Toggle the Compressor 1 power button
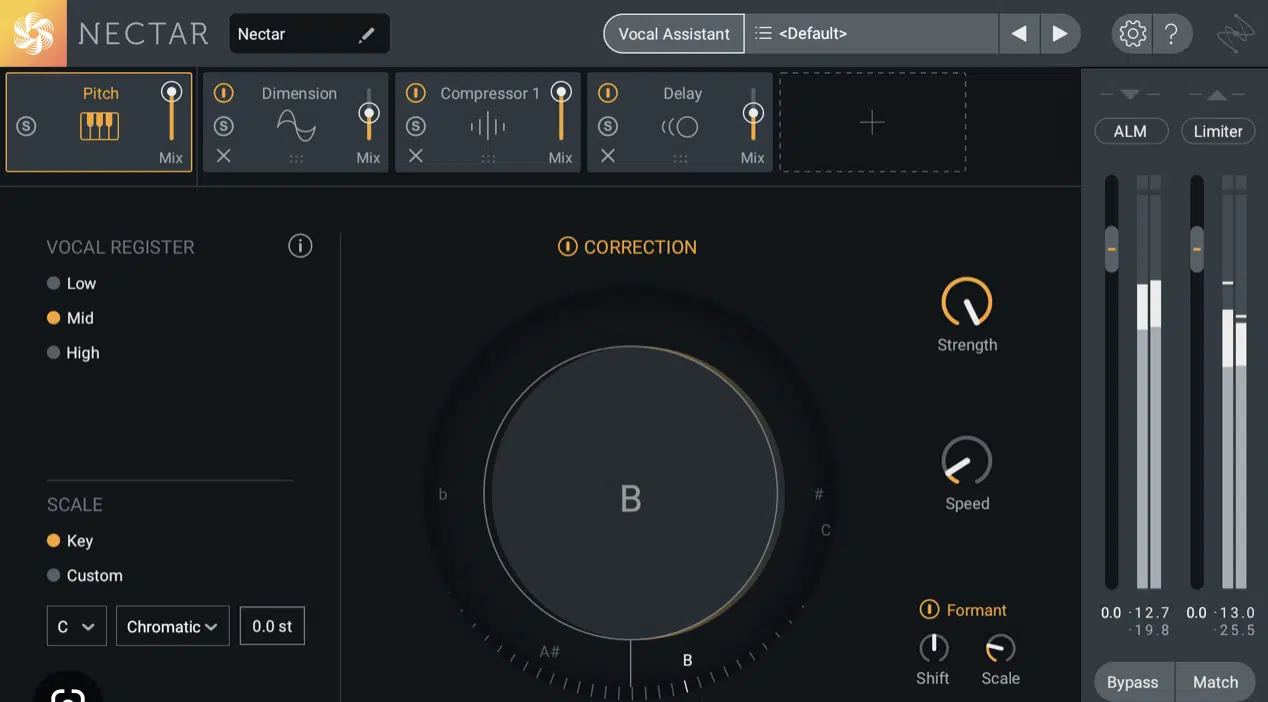 (x=416, y=93)
